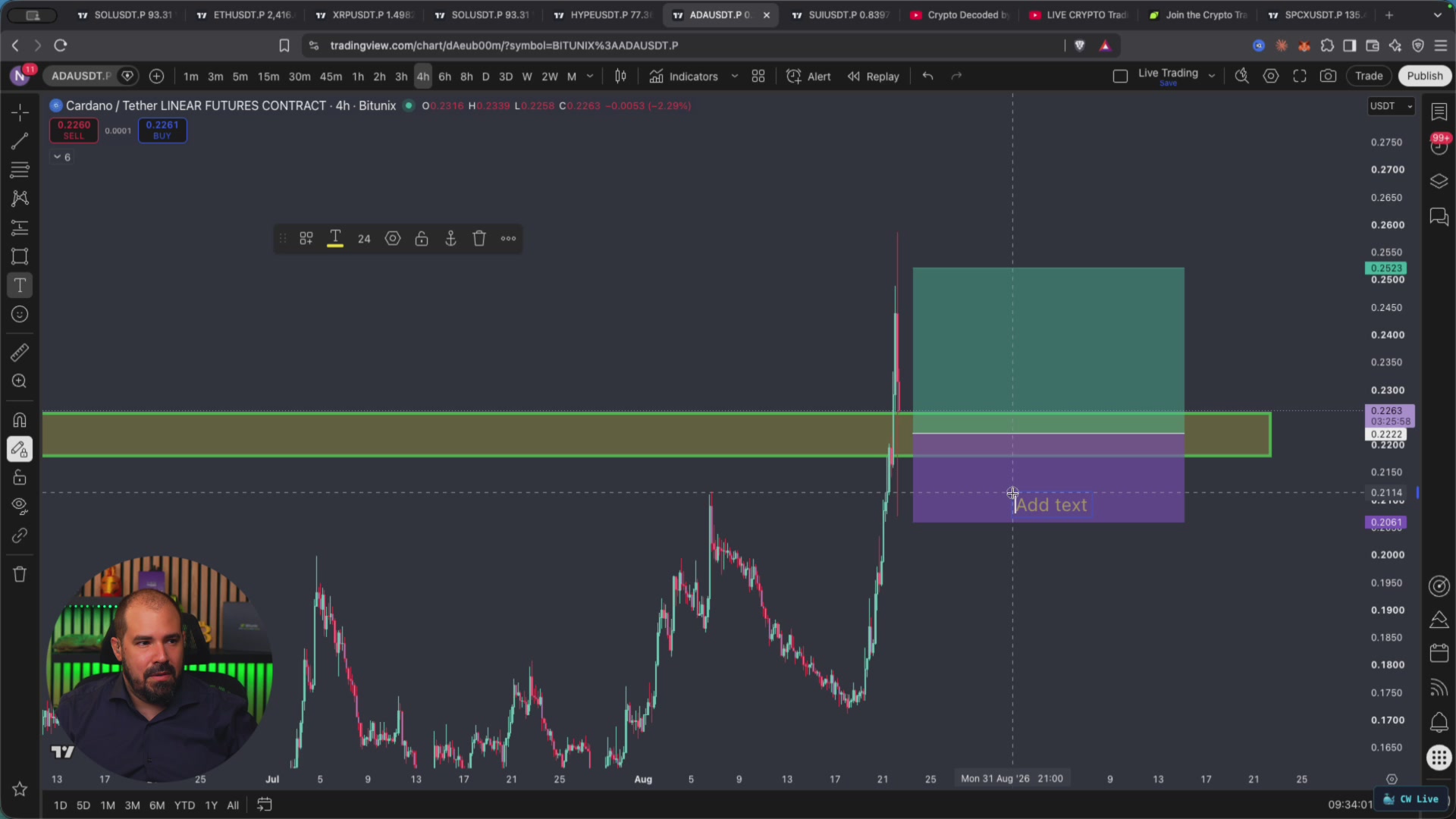Open settings for the selected drawing
Screen dimensions: 1456x819
[393, 239]
